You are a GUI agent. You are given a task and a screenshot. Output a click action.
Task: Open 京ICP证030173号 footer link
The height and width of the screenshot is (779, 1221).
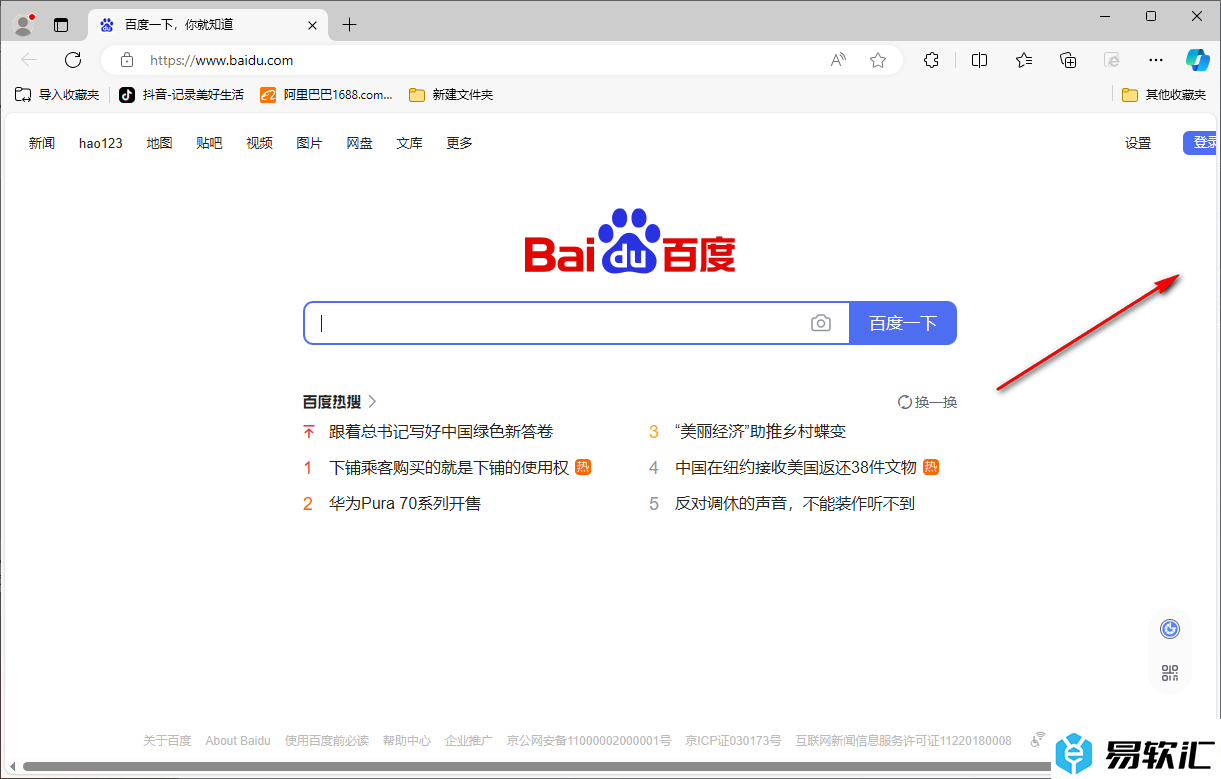click(x=733, y=741)
